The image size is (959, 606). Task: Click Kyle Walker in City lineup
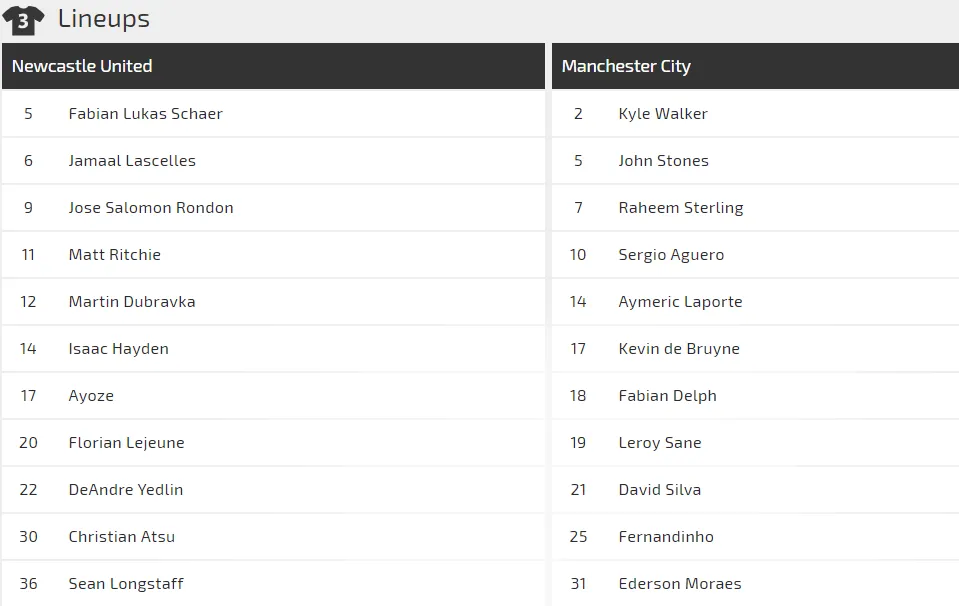click(x=663, y=114)
